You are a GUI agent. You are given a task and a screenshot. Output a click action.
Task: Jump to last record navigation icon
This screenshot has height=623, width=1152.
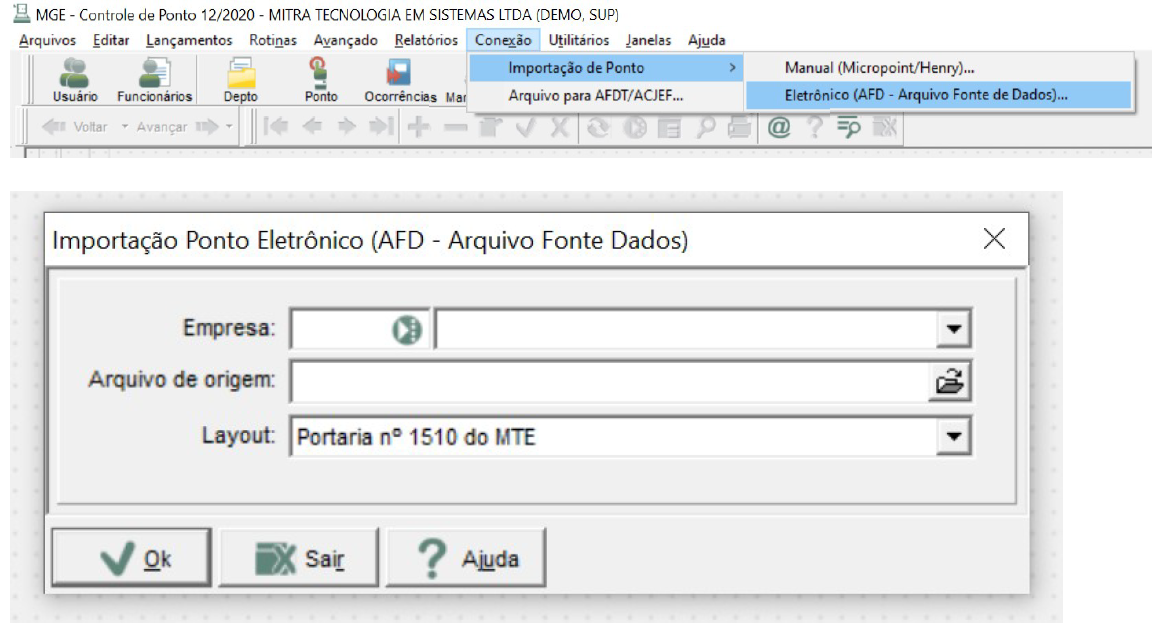(x=381, y=127)
